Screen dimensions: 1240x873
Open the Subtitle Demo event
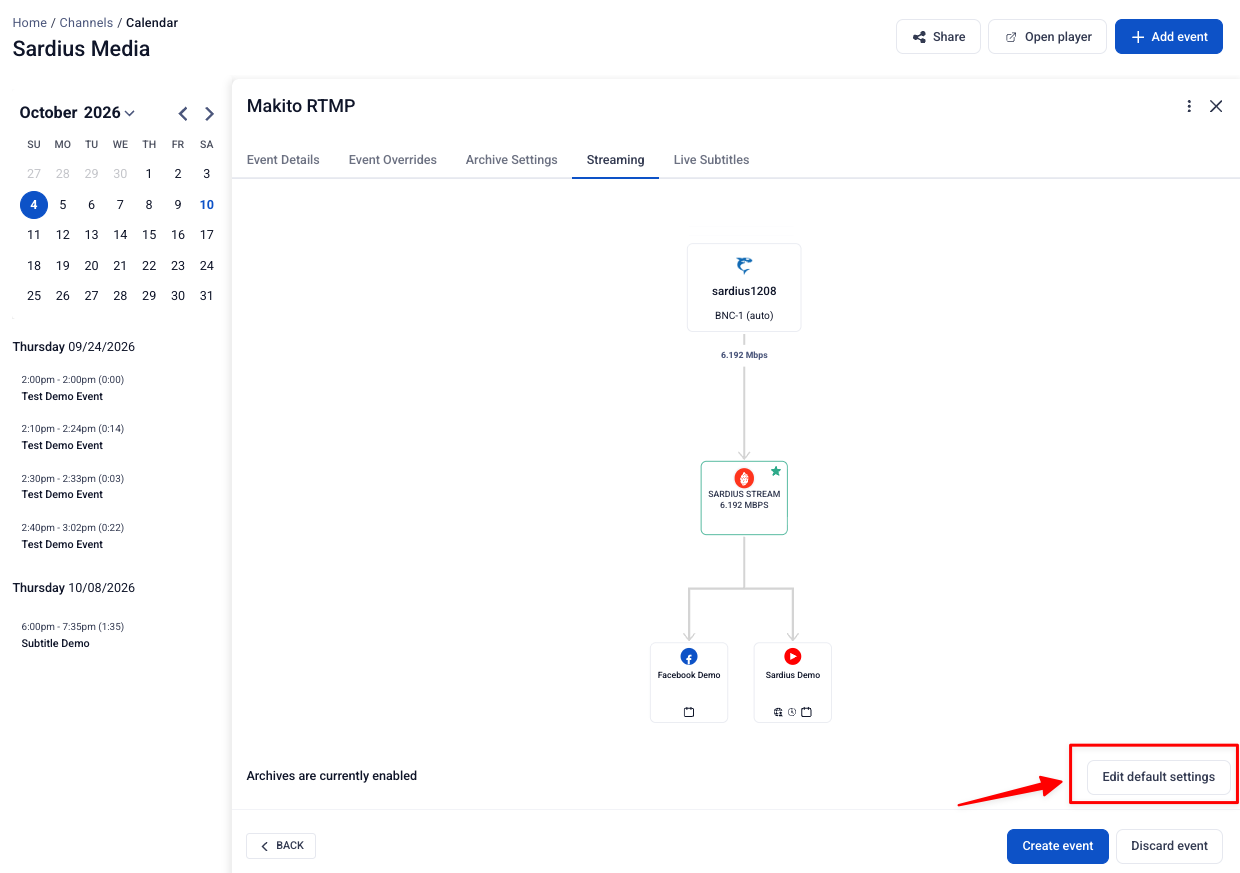pos(73,635)
